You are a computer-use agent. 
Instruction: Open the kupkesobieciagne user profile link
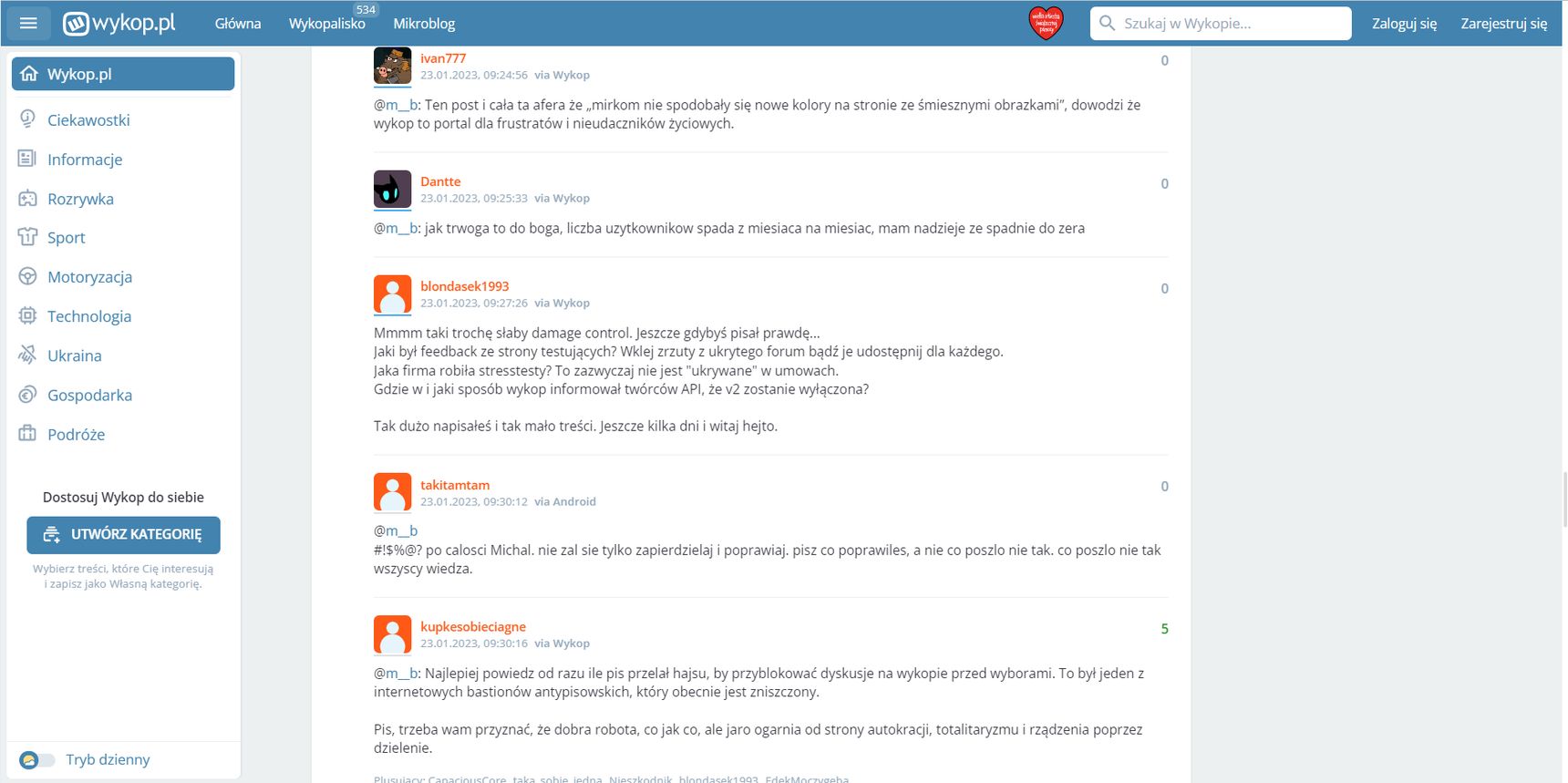[473, 626]
